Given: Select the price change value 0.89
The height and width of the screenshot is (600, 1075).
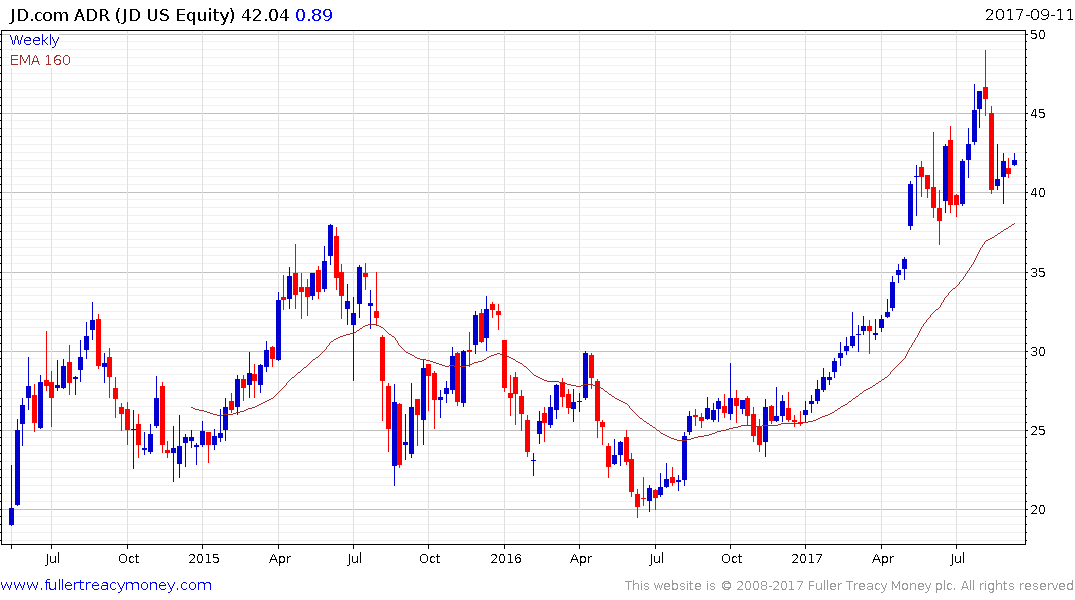Looking at the screenshot, I should (314, 15).
